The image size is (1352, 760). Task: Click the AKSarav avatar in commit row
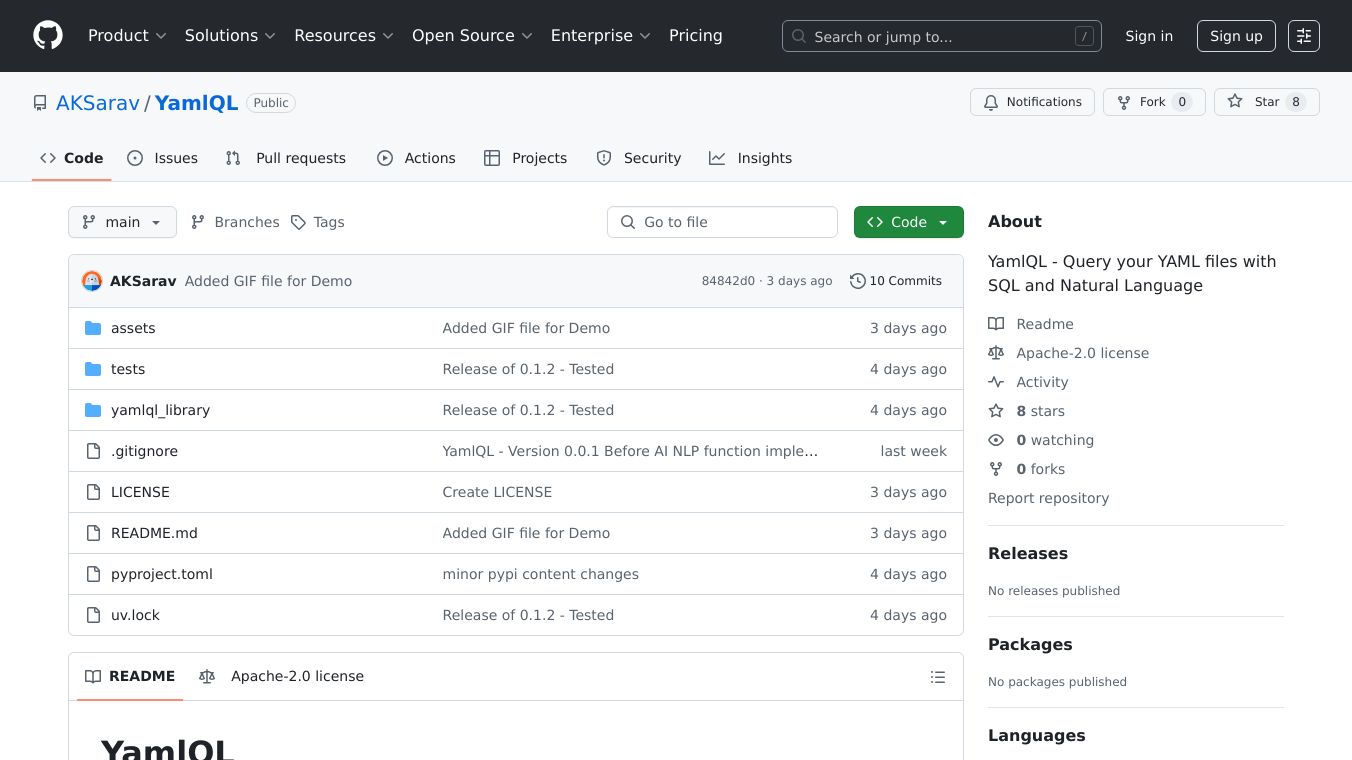click(x=92, y=281)
